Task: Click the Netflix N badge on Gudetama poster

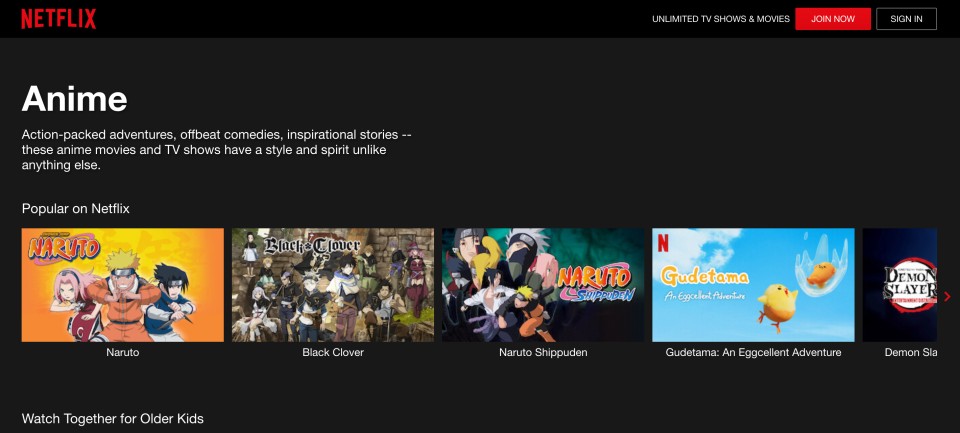Action: pos(663,243)
